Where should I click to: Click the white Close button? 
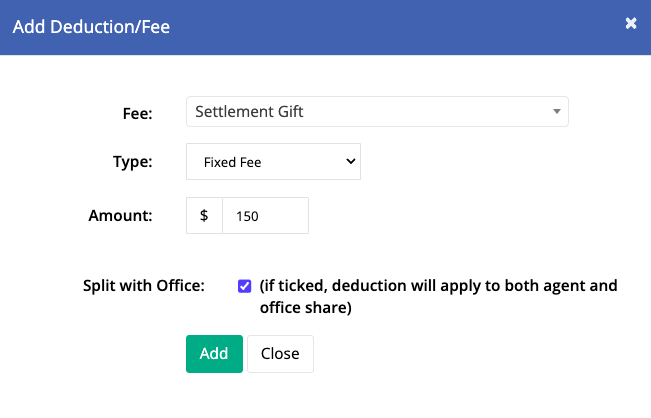pyautogui.click(x=280, y=354)
